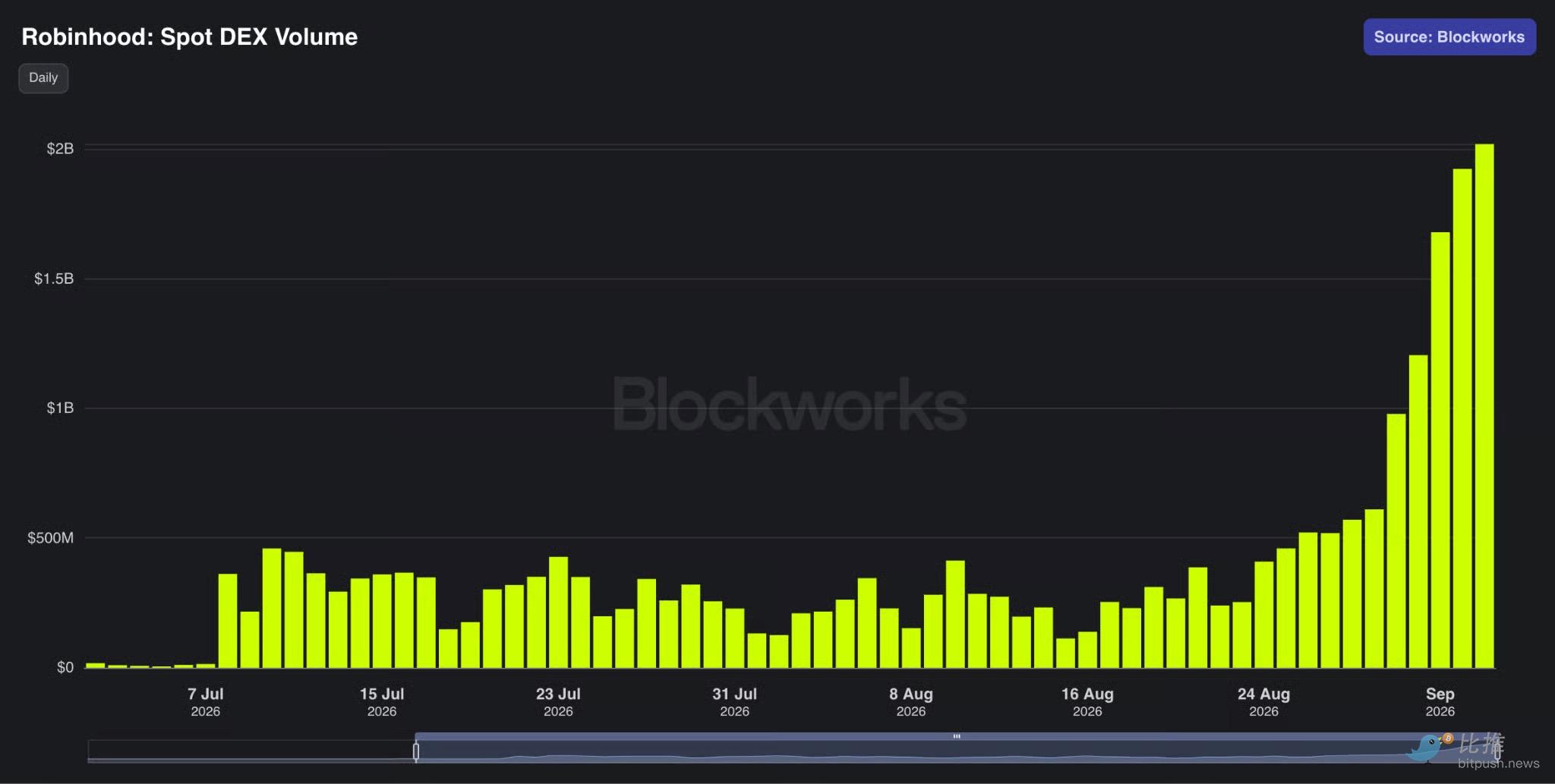
Task: Click the Sep 2026 date label
Action: (x=1440, y=702)
